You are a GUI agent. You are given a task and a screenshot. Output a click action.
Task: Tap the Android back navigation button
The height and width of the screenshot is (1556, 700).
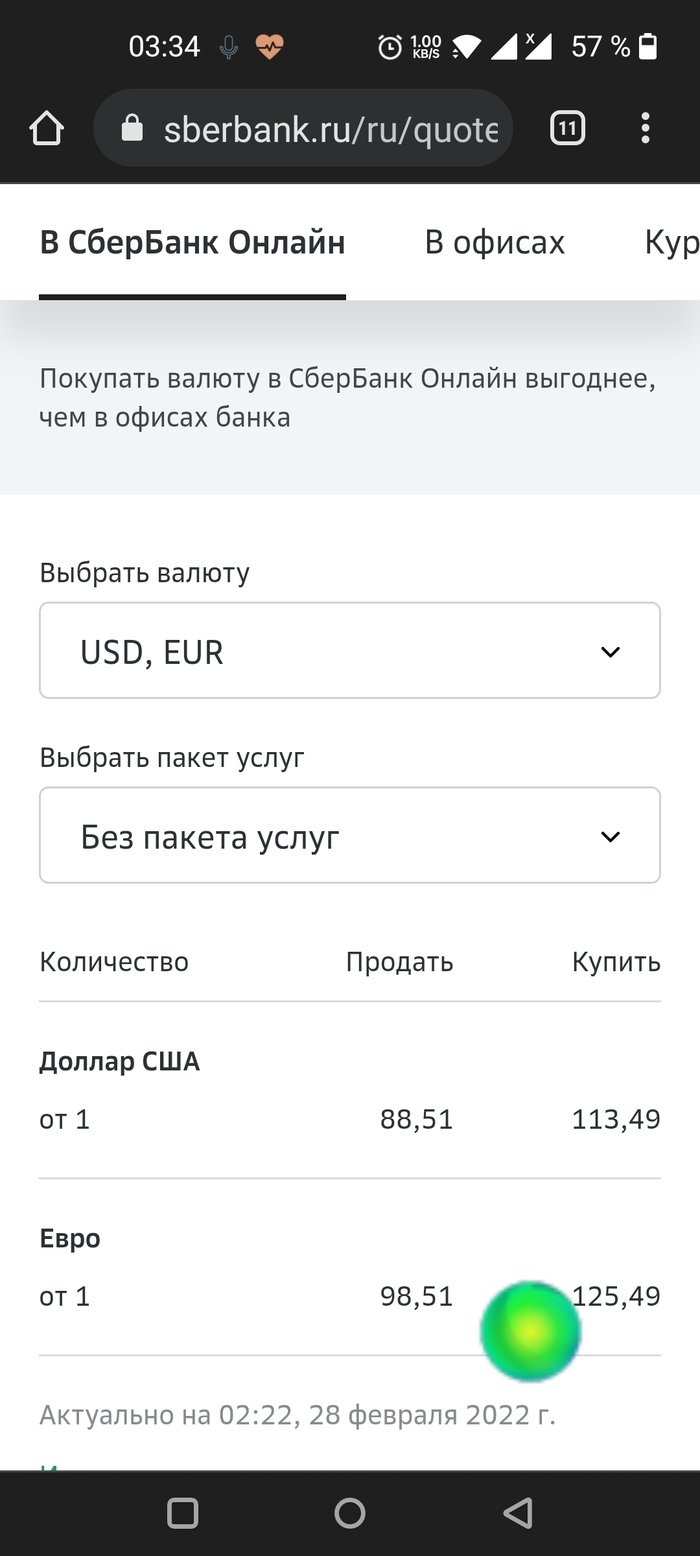click(518, 1512)
